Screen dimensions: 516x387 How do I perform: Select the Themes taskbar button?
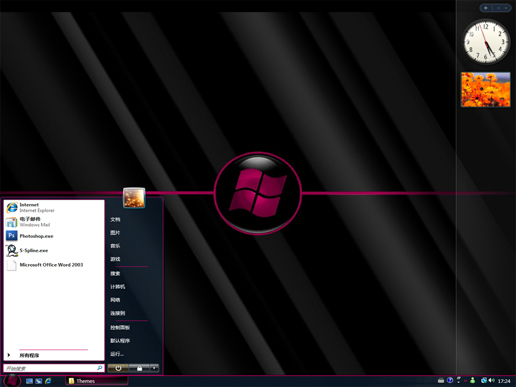pyautogui.click(x=97, y=381)
